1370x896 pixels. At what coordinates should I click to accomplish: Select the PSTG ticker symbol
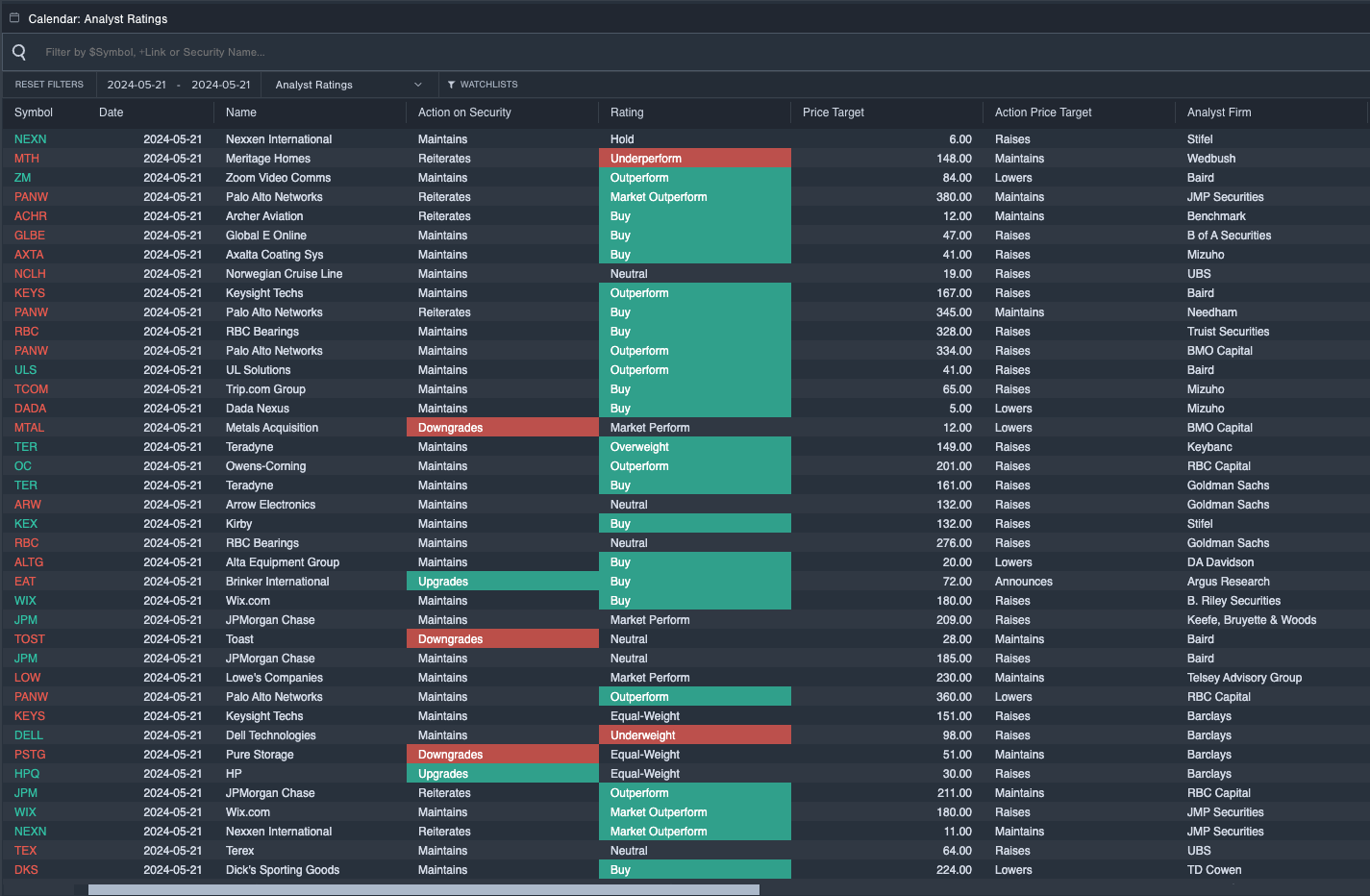tap(30, 755)
